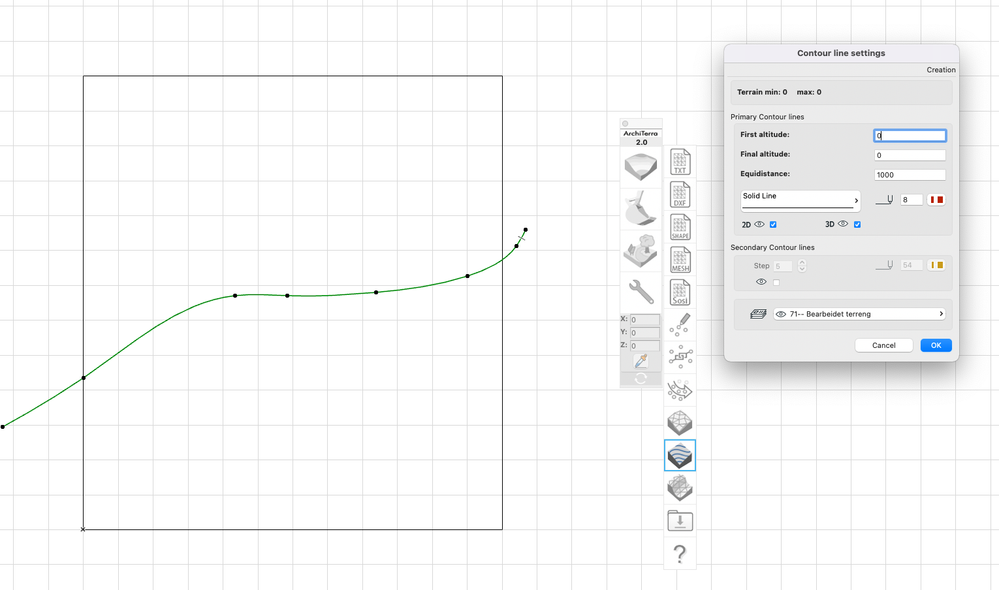Import terrain from Sosi file
The width and height of the screenshot is (999, 590).
coord(680,293)
